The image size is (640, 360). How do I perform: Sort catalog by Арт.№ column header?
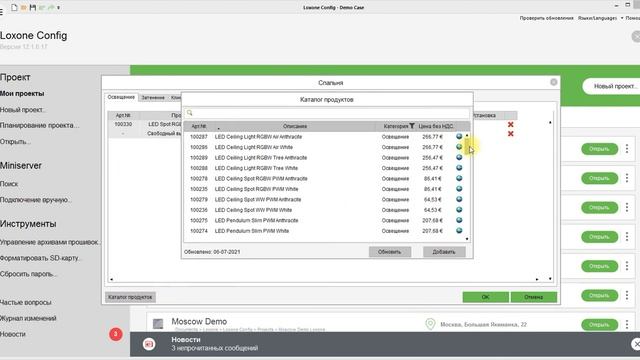tap(199, 126)
